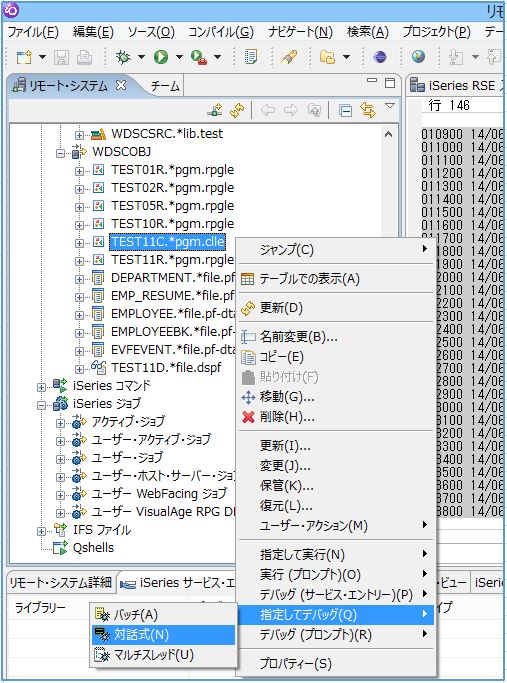
Task: Expand the iSeries コマンド node
Action: (x=41, y=387)
